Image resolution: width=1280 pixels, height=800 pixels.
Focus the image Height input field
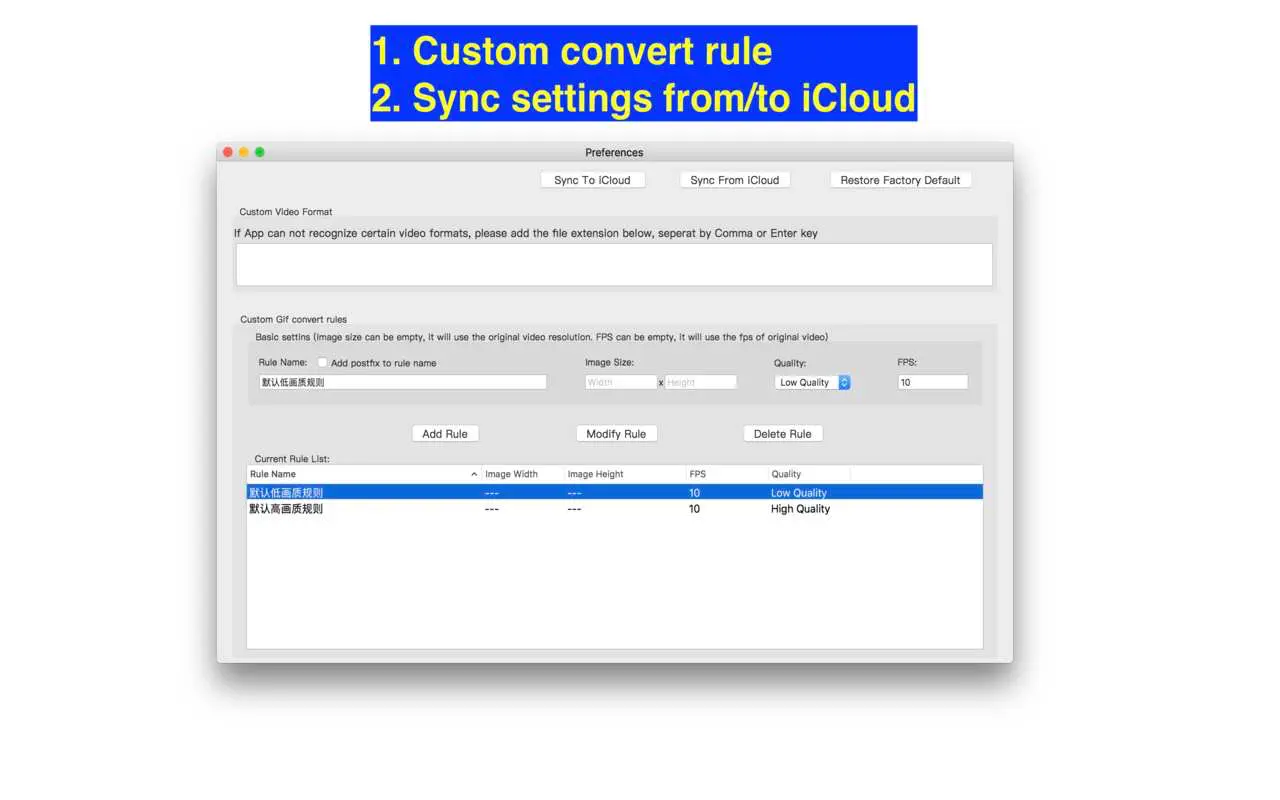click(x=700, y=382)
